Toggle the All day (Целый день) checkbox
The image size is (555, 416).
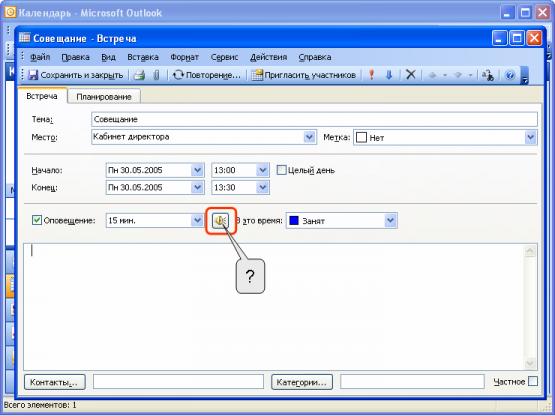click(281, 170)
